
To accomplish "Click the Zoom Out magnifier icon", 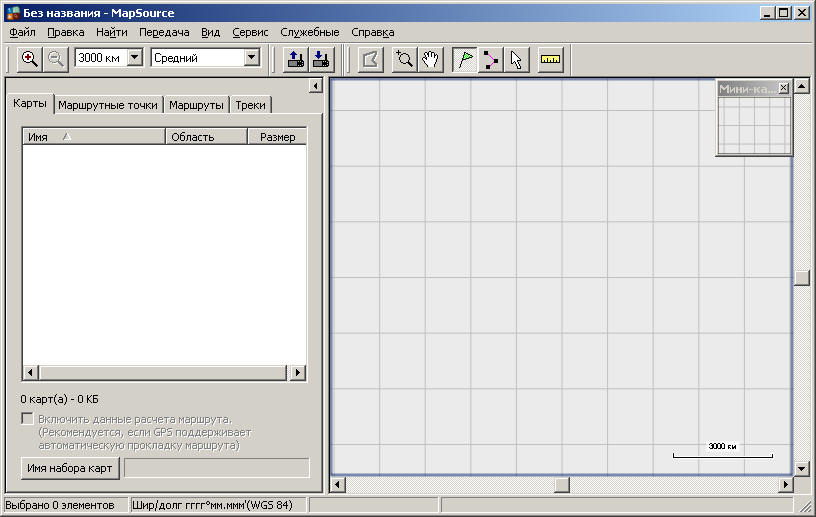I will (55, 59).
